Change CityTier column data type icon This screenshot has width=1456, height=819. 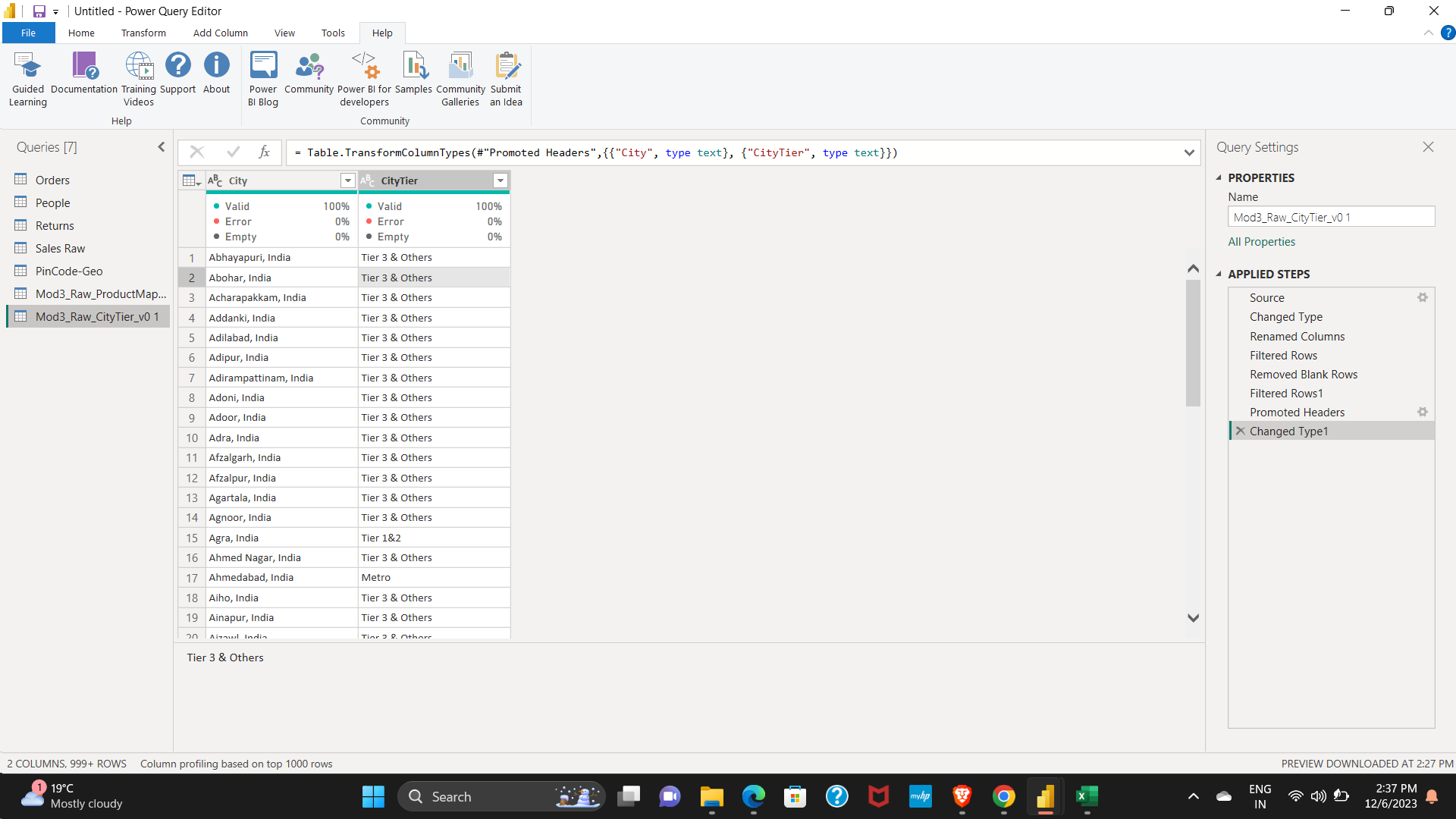tap(368, 180)
